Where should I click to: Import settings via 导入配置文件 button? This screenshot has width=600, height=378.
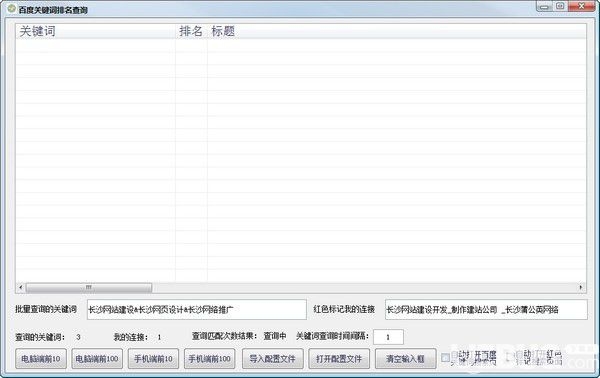tap(273, 359)
